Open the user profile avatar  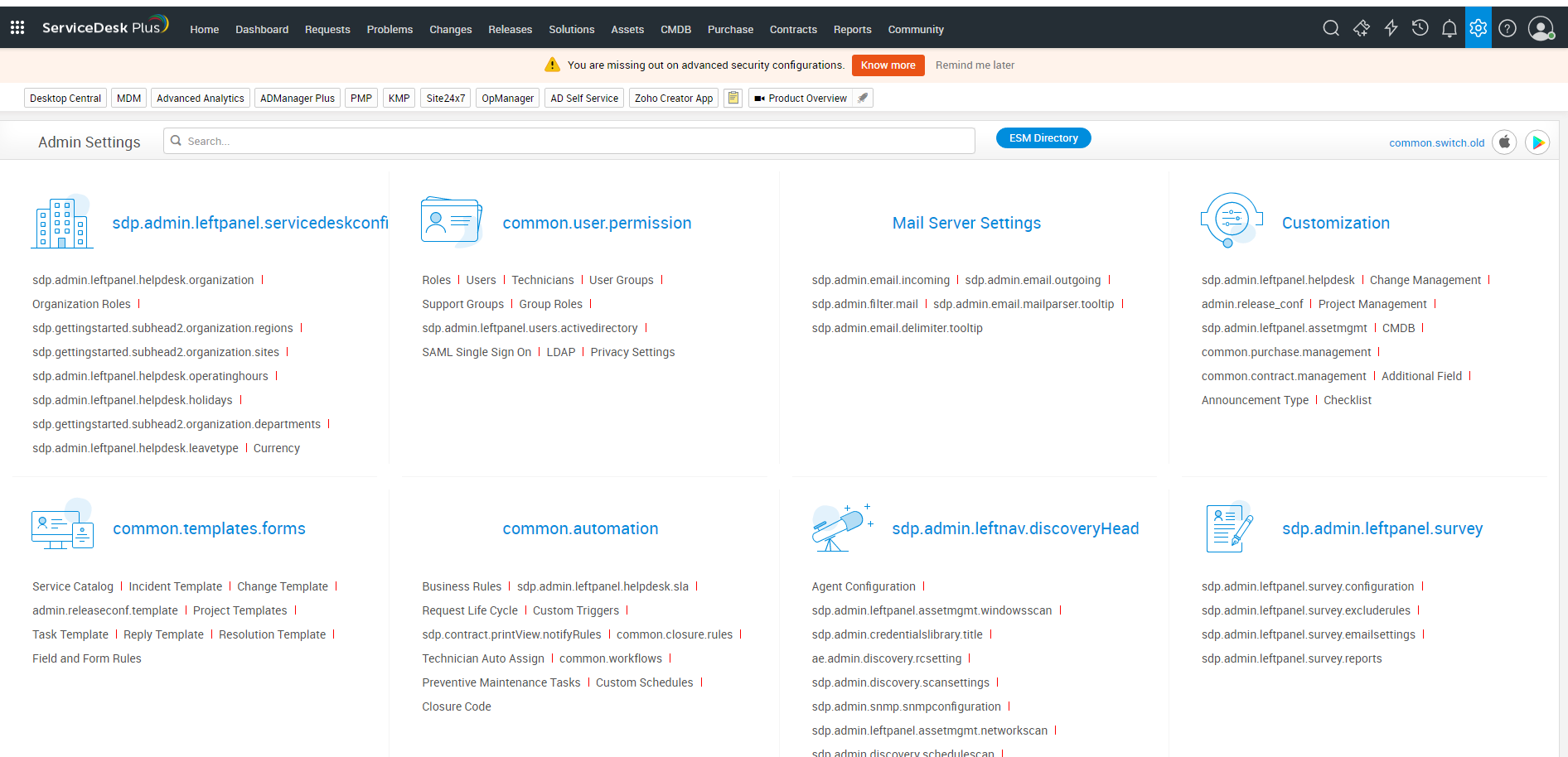pos(1541,28)
